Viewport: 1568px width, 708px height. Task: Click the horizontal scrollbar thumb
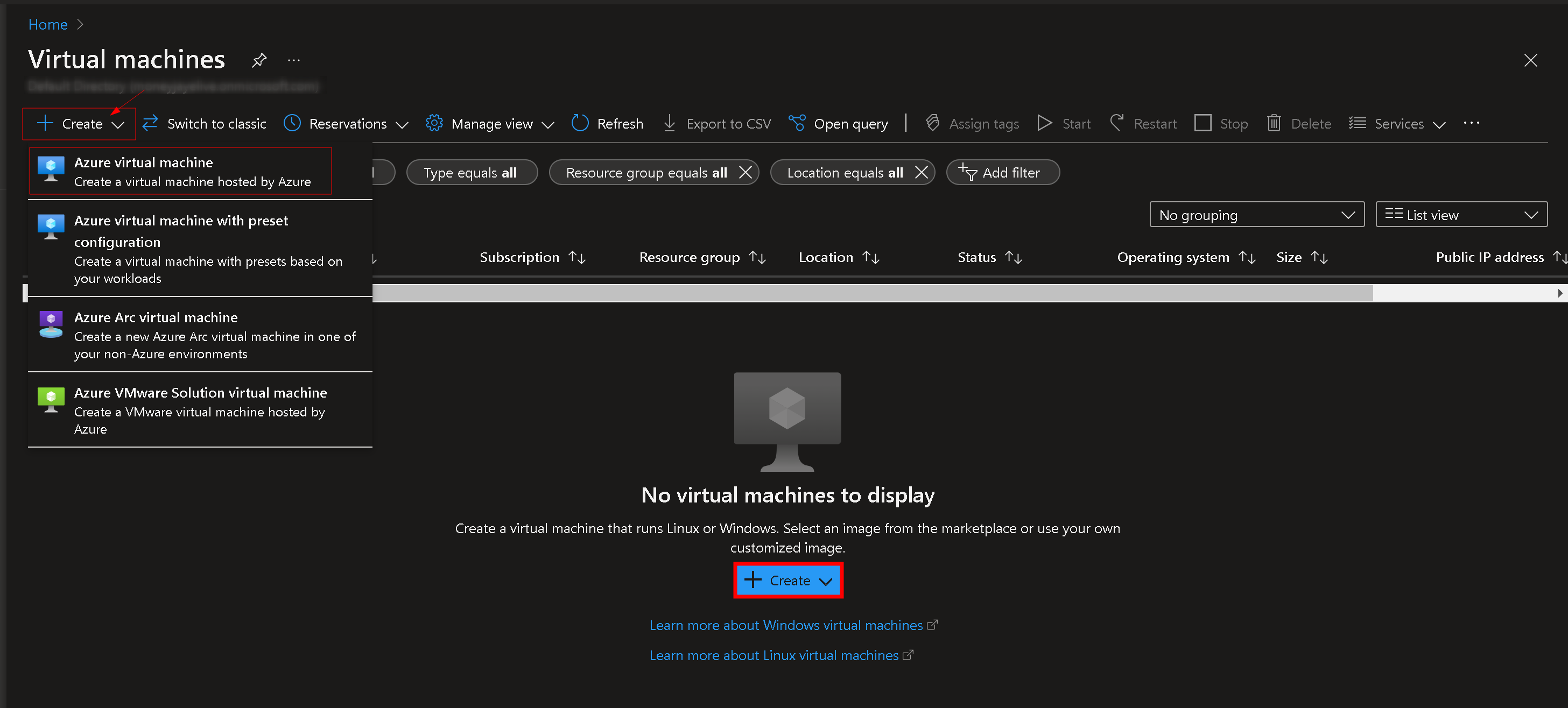872,293
